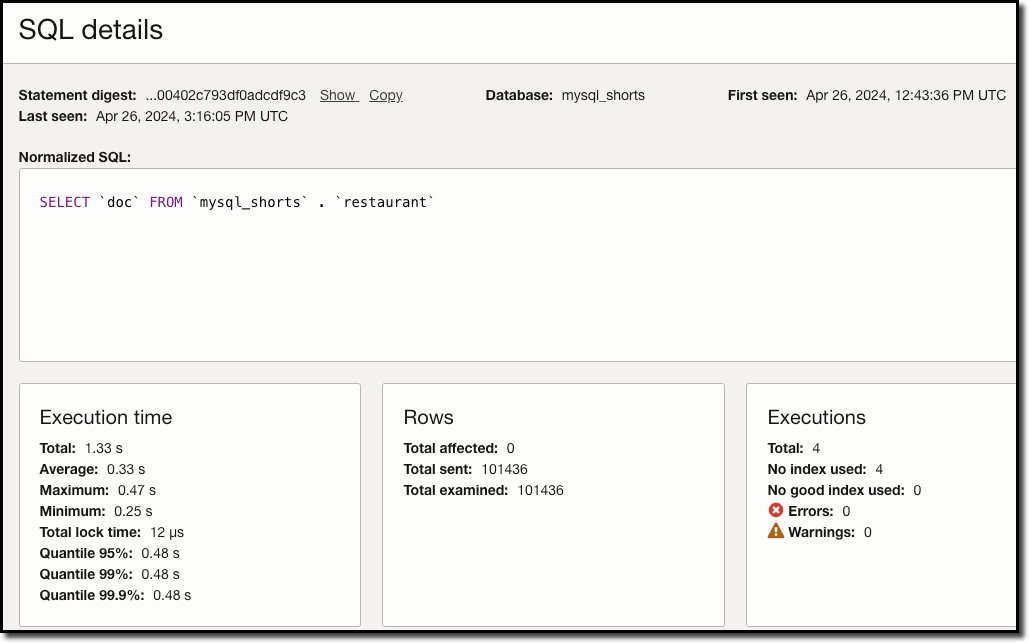Screen dimensions: 1029x643
Task: Click the Show link beside the statement digest
Action: [x=337, y=95]
